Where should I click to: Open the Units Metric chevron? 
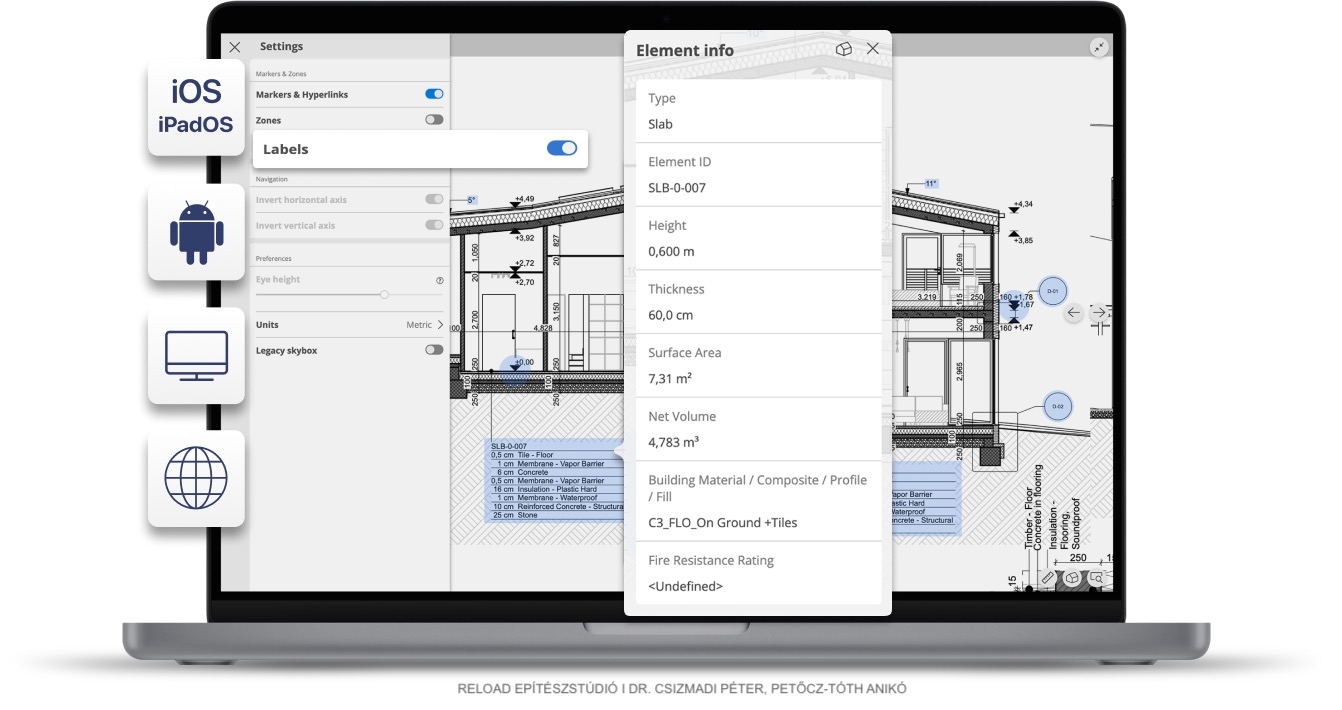(440, 325)
